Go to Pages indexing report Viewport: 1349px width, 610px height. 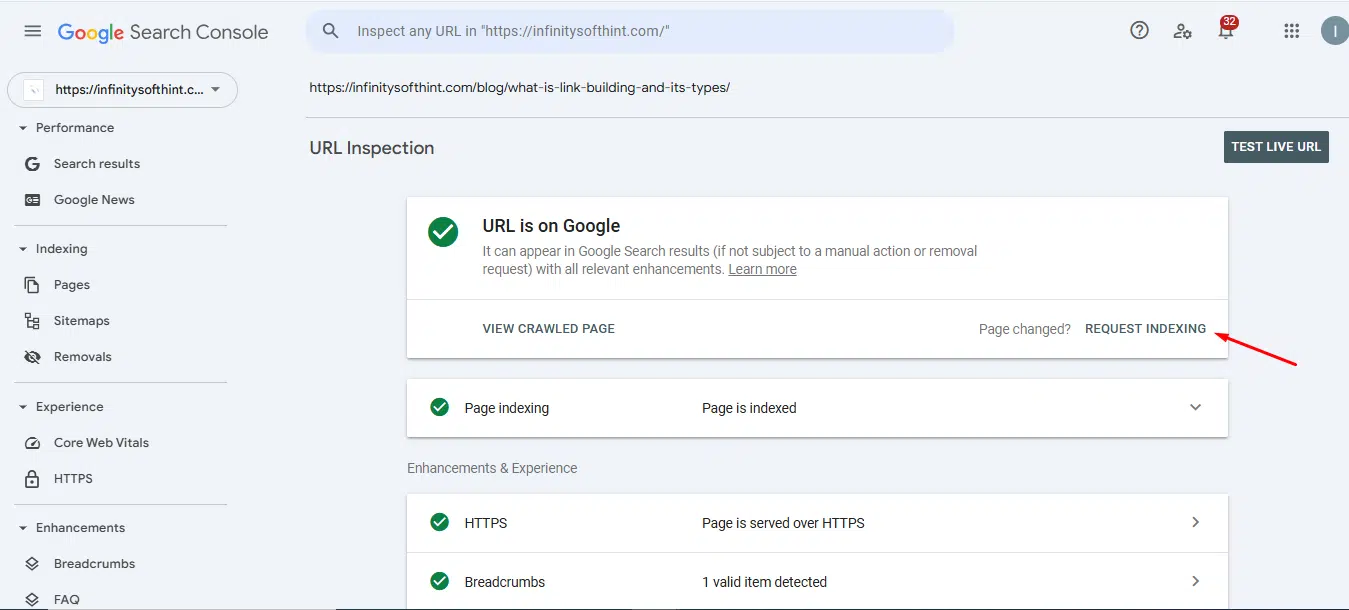[72, 285]
